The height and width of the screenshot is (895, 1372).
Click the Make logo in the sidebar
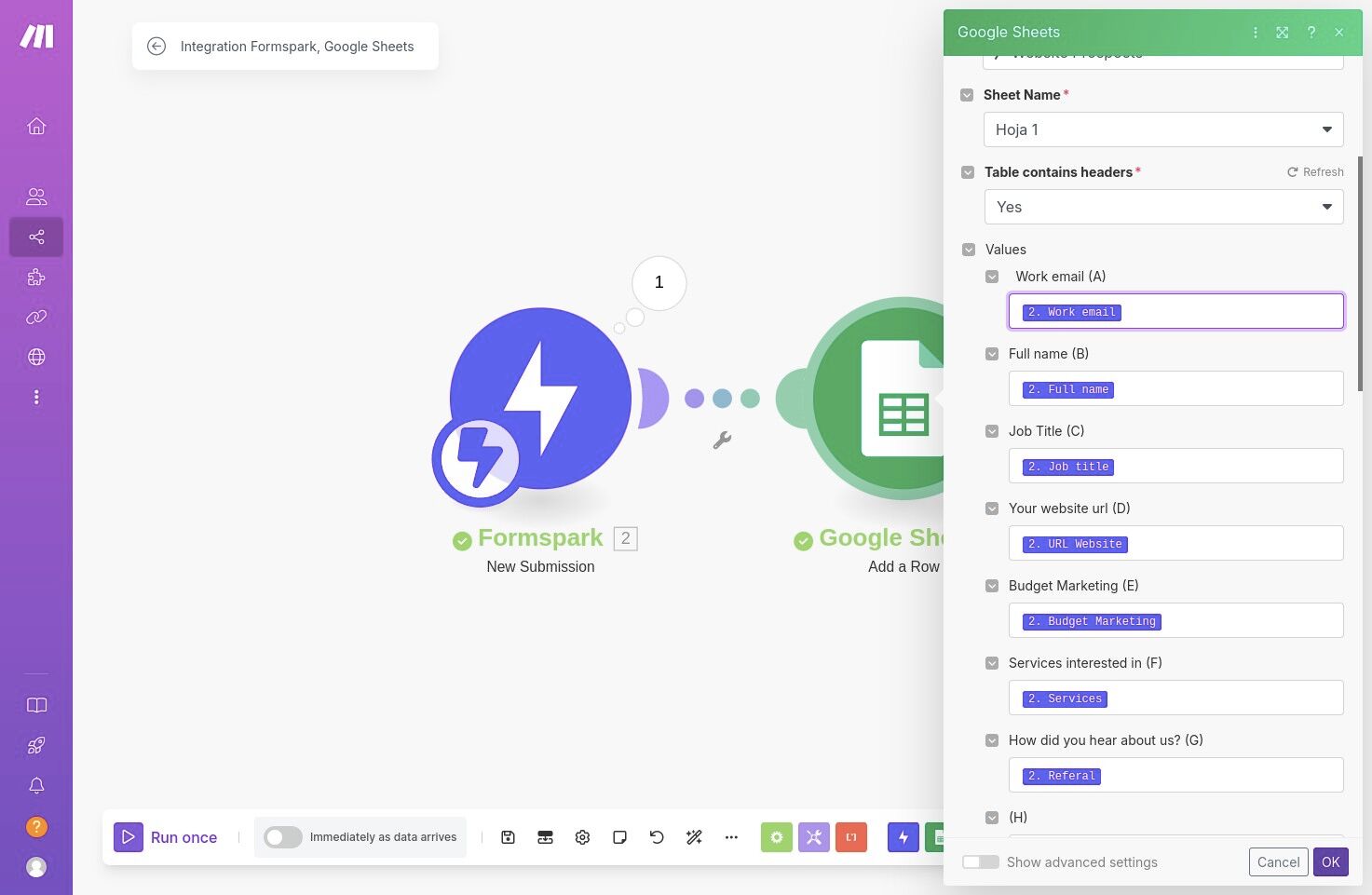pyautogui.click(x=36, y=36)
